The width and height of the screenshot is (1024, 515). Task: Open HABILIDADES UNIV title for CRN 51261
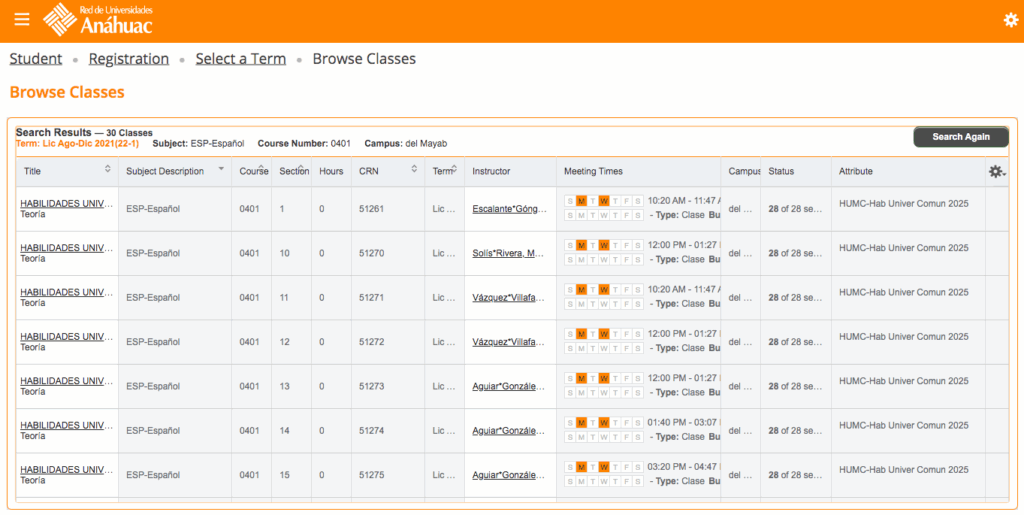(x=66, y=204)
